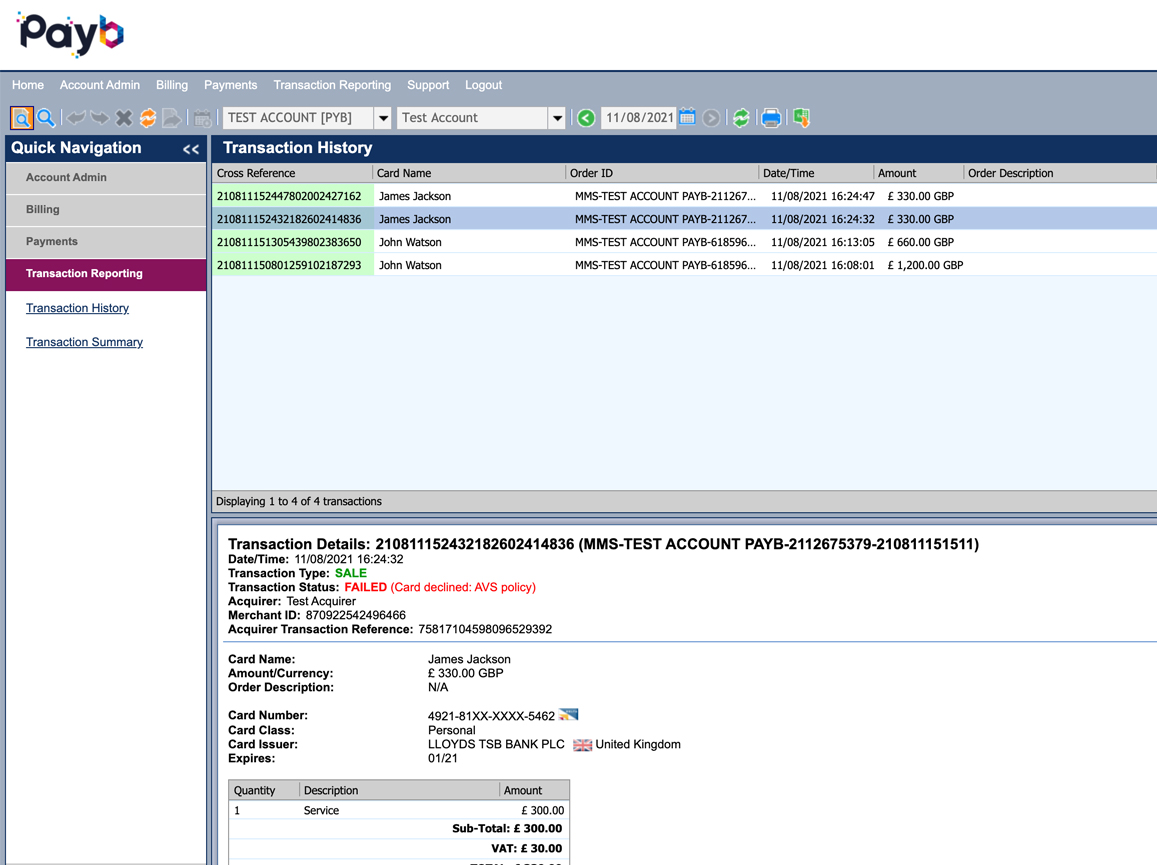Print the transaction list

pyautogui.click(x=771, y=118)
